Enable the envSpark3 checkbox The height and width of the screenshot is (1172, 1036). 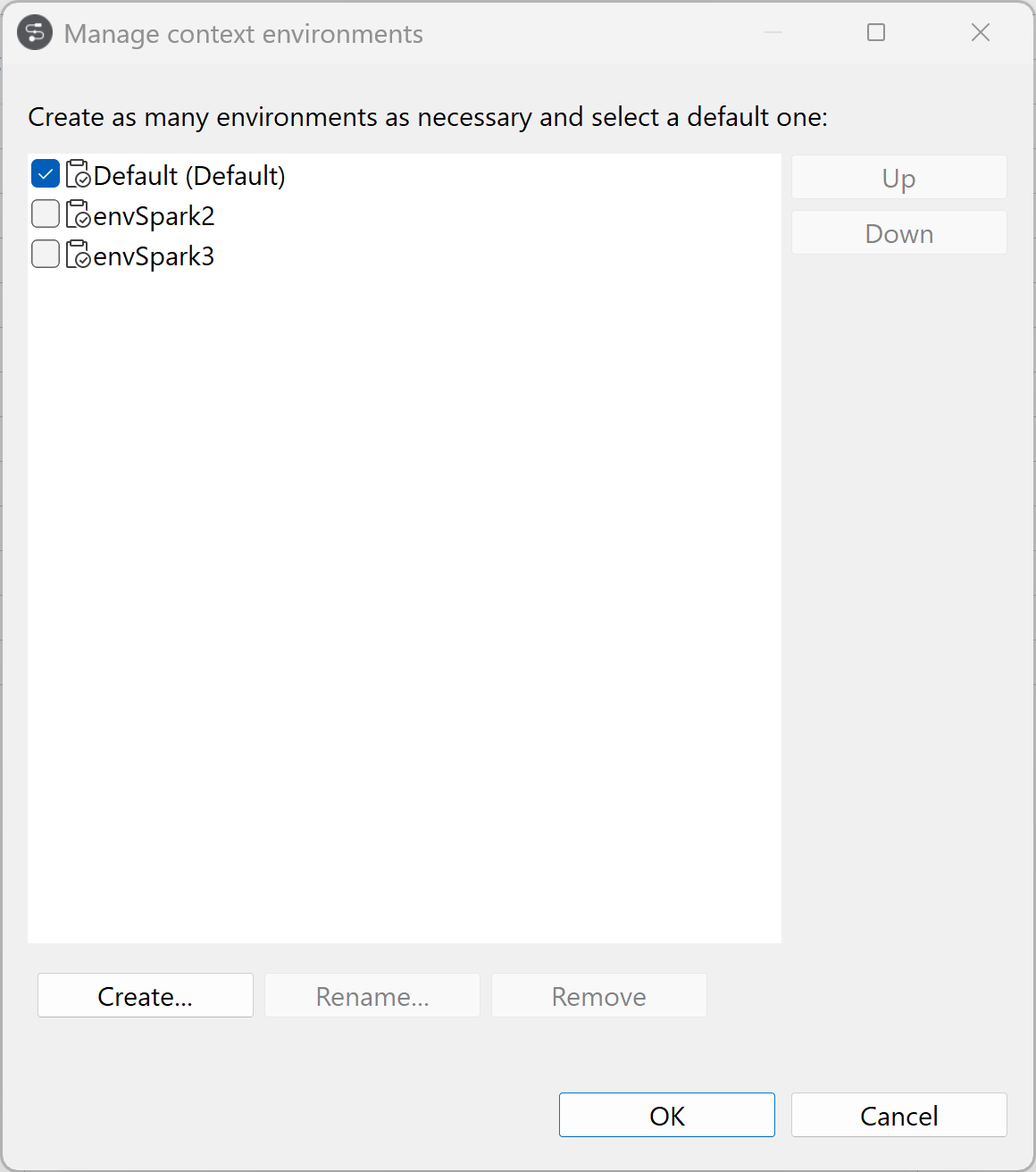(46, 255)
